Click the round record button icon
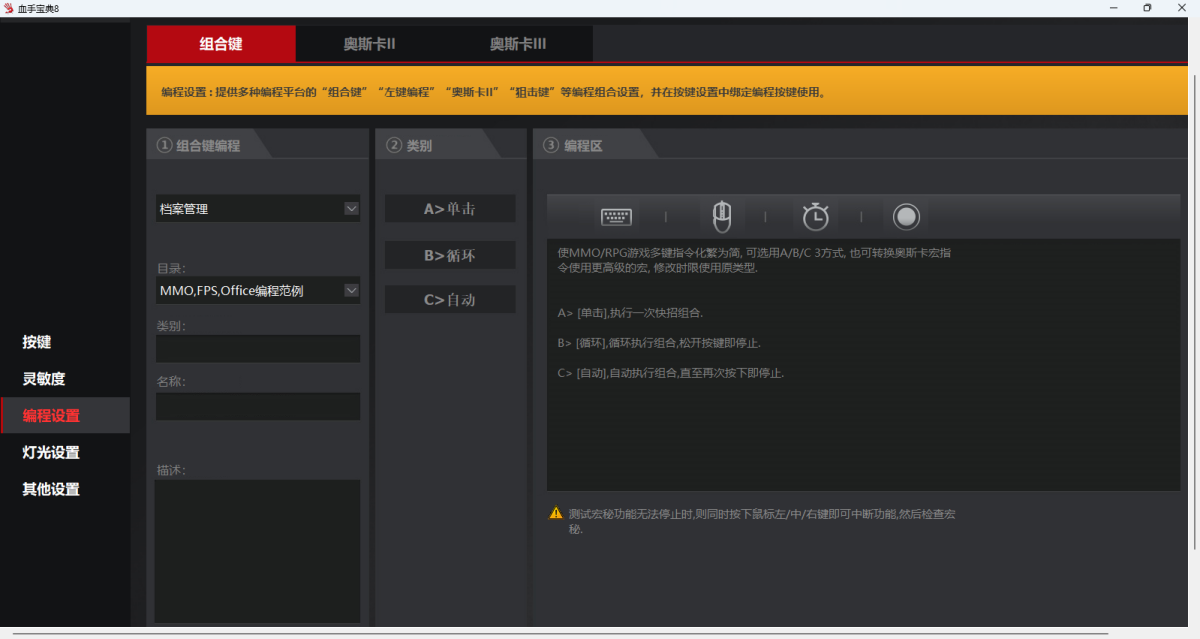The height and width of the screenshot is (639, 1200). [906, 216]
